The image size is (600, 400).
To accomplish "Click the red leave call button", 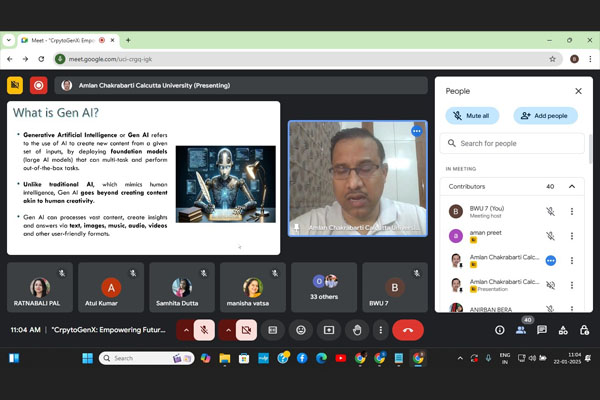I will tap(408, 329).
